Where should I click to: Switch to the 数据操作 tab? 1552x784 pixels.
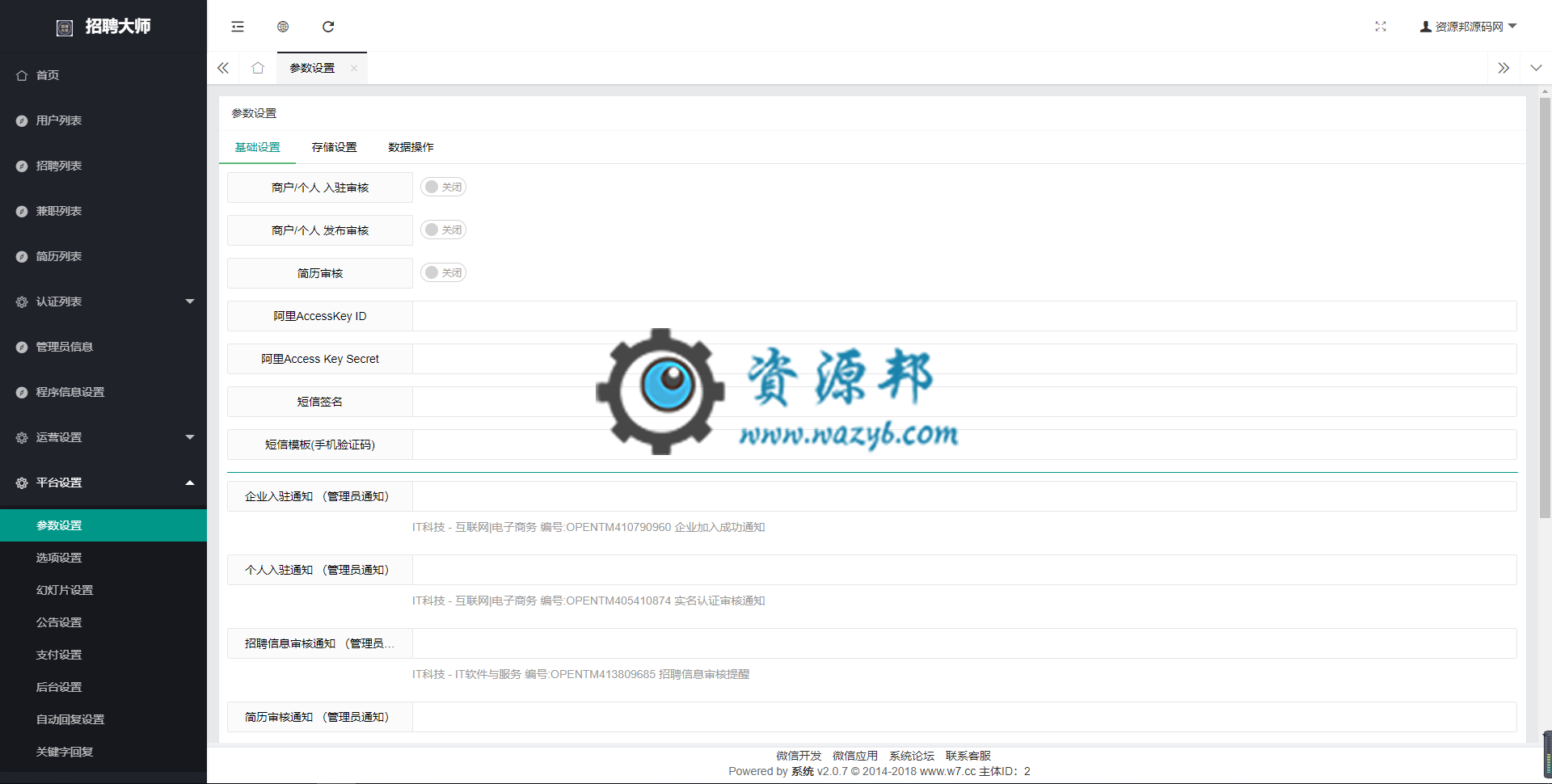point(411,147)
